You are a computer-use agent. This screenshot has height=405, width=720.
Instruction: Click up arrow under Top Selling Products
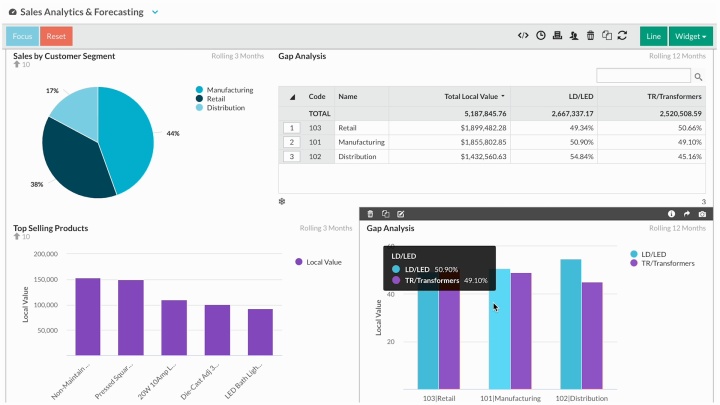17,236
